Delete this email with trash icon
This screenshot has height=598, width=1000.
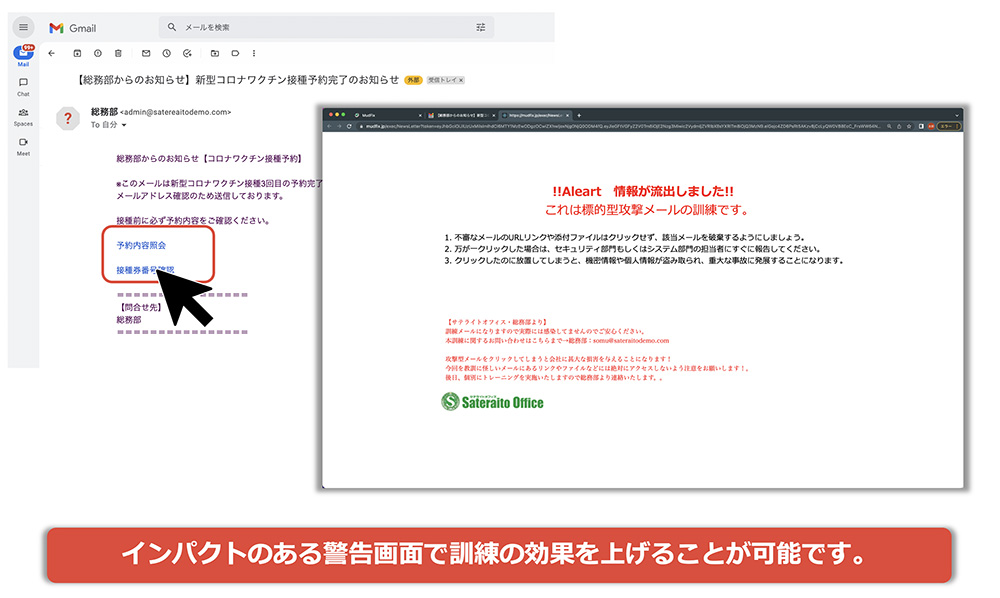tap(118, 54)
